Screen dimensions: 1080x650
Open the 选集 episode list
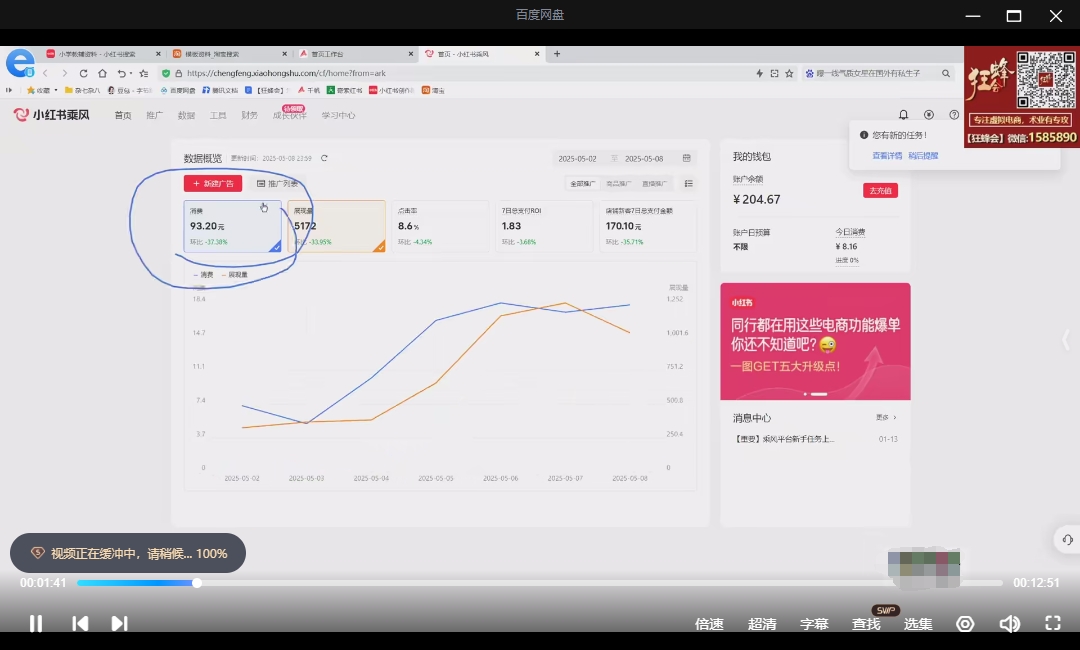(x=917, y=624)
